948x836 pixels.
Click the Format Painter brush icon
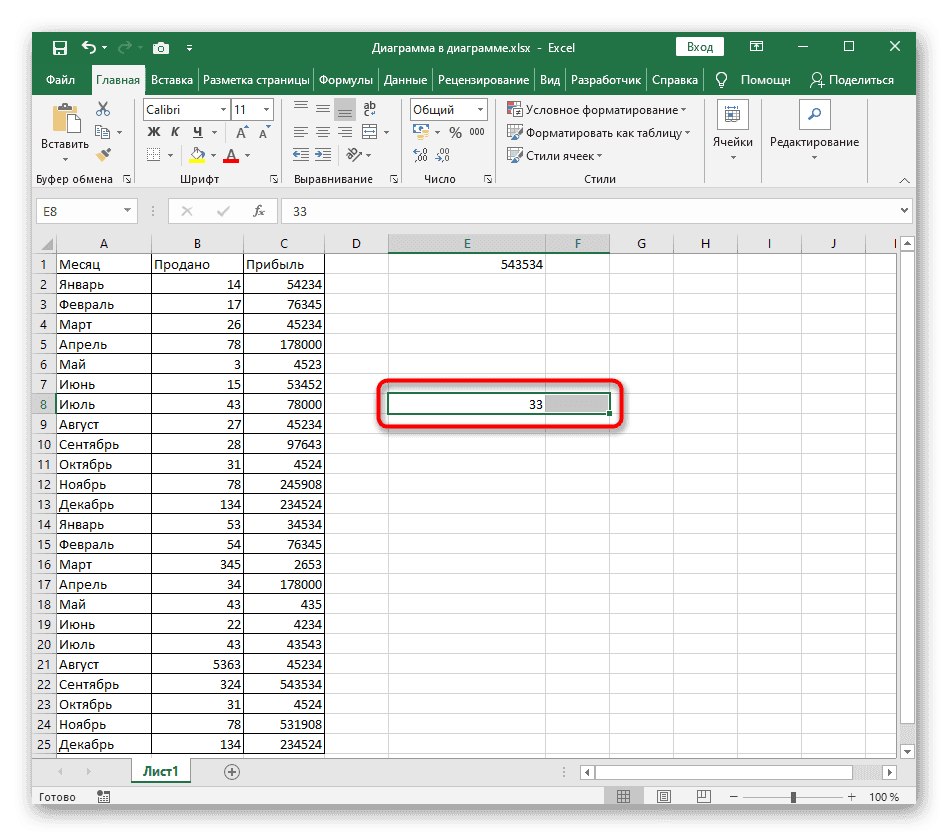pyautogui.click(x=103, y=154)
